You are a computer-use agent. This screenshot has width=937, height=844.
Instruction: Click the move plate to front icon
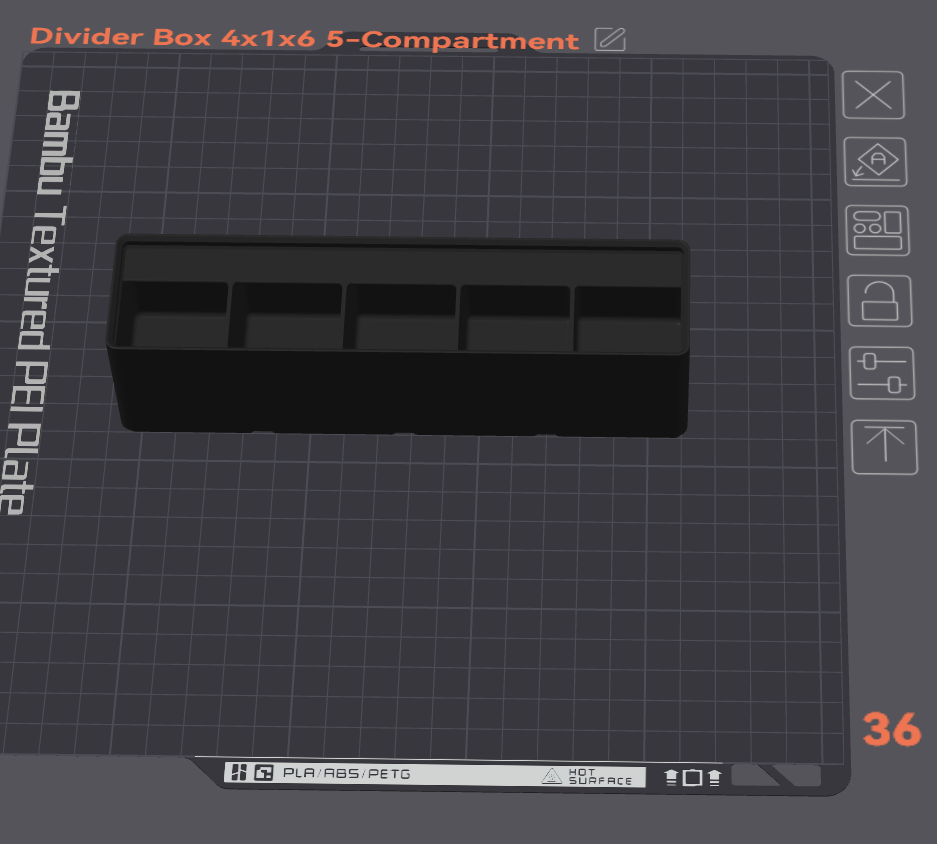(884, 447)
